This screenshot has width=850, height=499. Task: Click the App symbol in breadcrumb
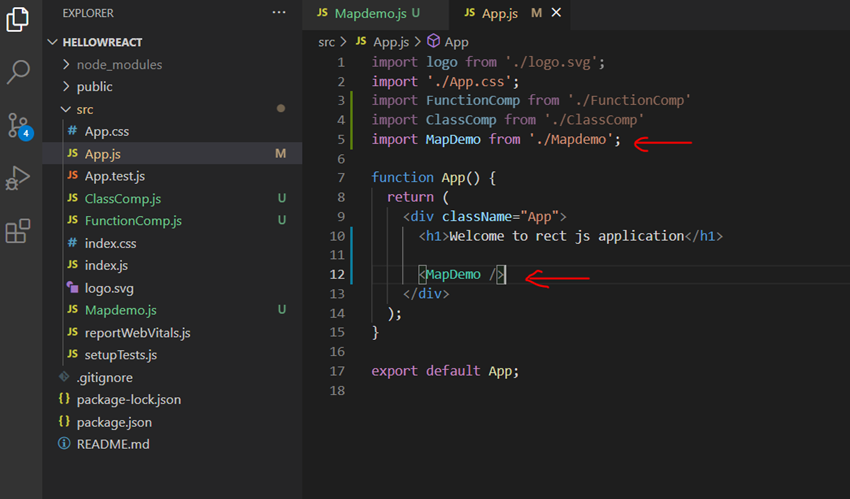click(456, 42)
